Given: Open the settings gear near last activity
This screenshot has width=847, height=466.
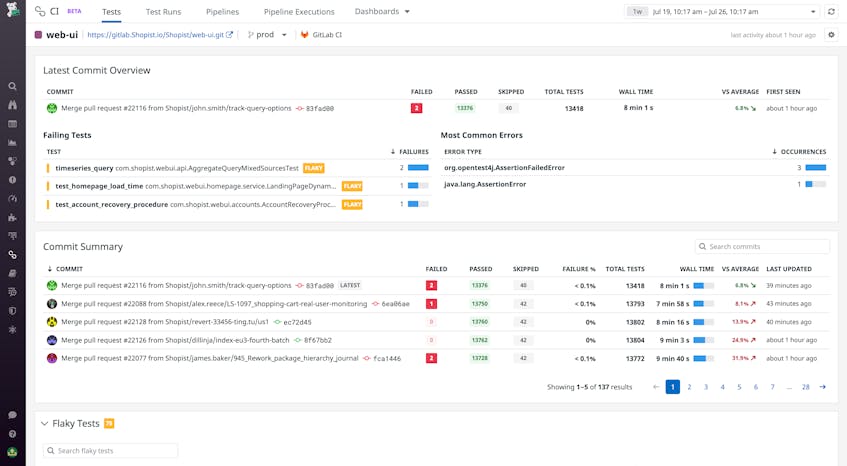Looking at the screenshot, I should pyautogui.click(x=831, y=35).
